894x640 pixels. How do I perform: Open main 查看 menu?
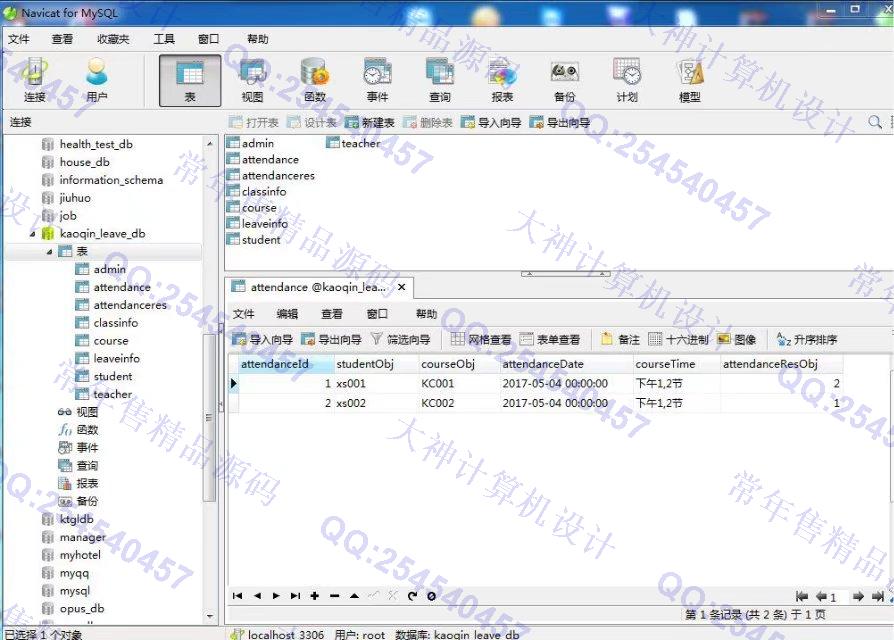click(x=62, y=39)
